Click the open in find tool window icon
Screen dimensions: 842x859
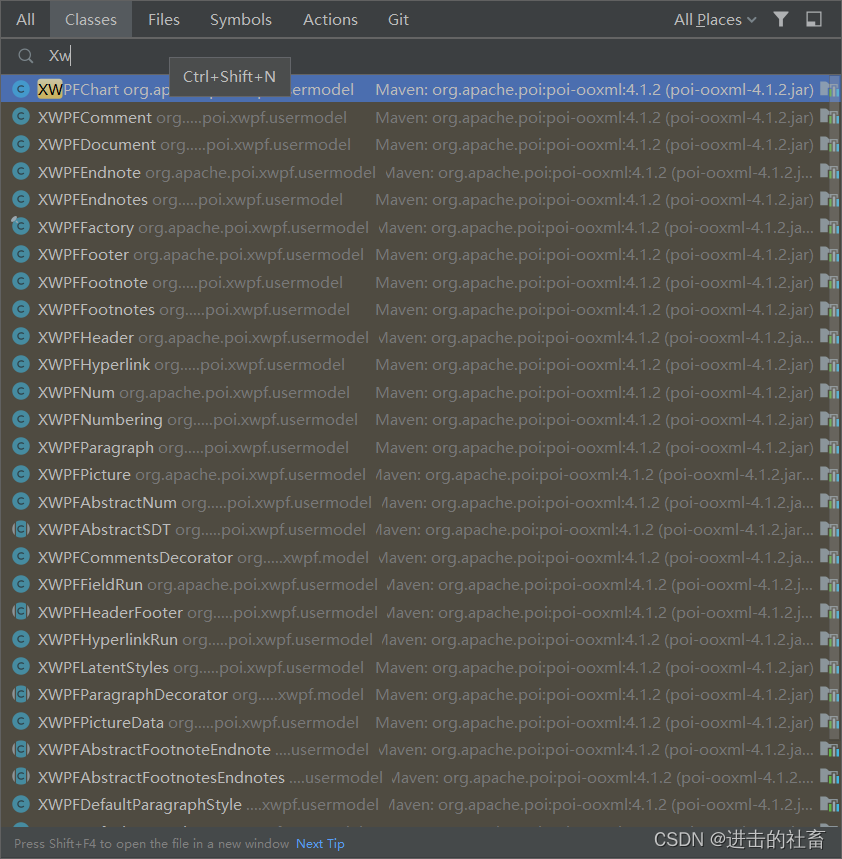[x=814, y=20]
